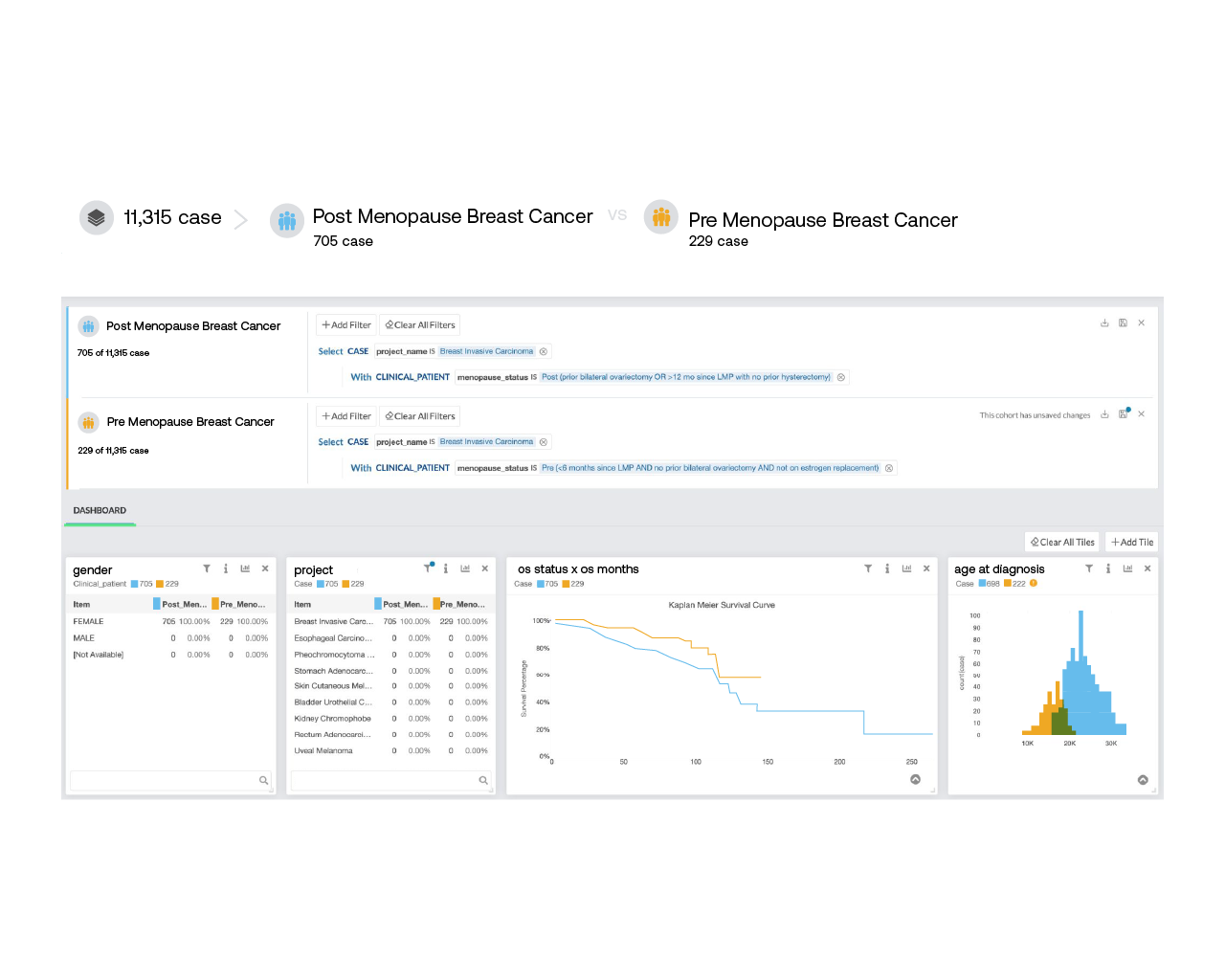This screenshot has width=1225, height=980.
Task: Change chart type on age at diagnosis tile
Action: point(1127,568)
